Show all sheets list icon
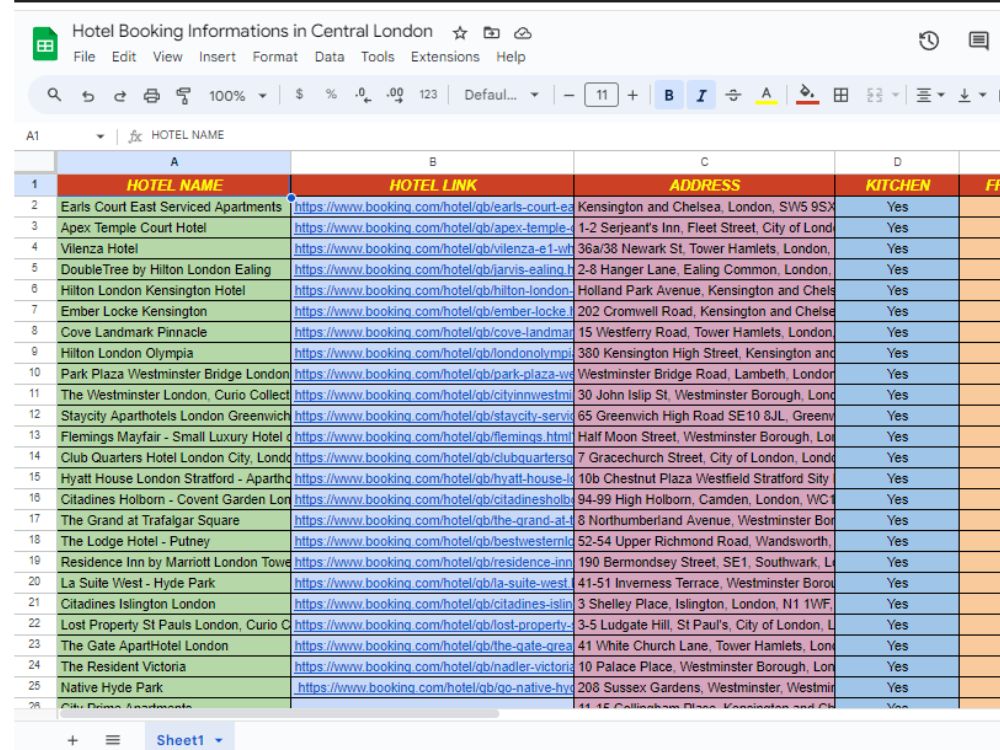1000x750 pixels. (113, 740)
